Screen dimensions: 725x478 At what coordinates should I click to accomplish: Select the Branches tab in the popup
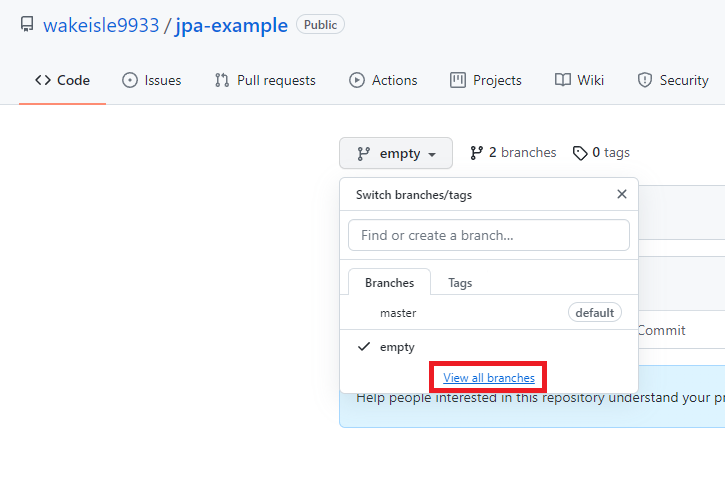389,282
